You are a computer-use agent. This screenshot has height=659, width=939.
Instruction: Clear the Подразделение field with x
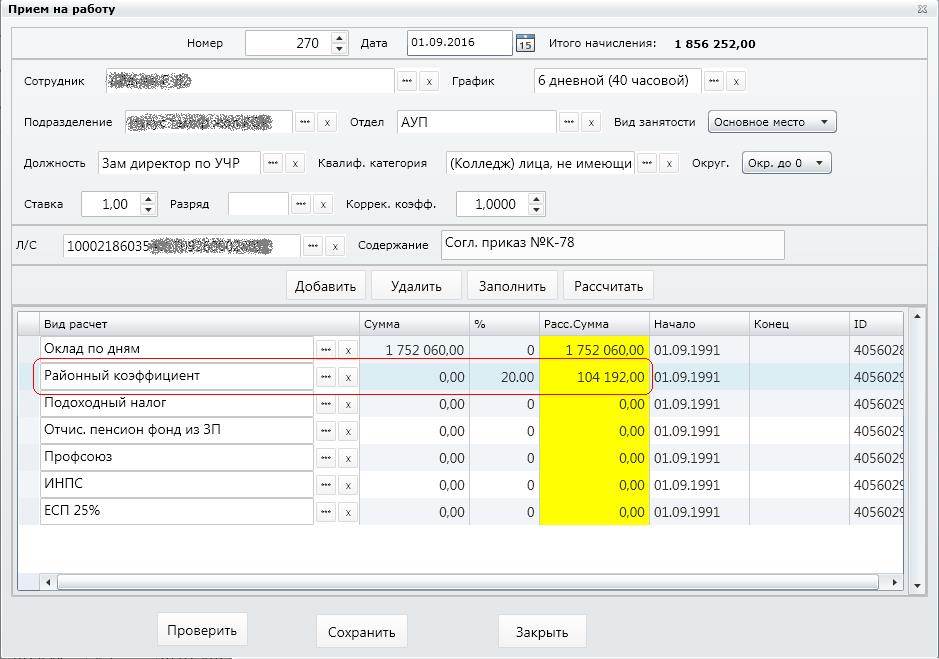327,122
